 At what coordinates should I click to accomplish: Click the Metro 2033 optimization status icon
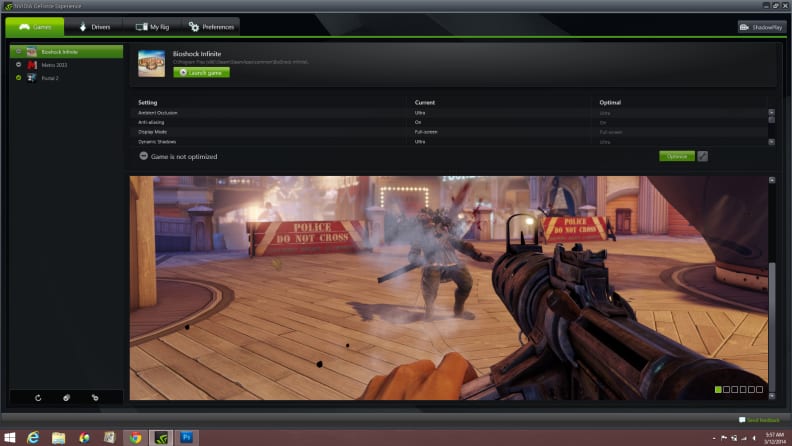point(19,65)
